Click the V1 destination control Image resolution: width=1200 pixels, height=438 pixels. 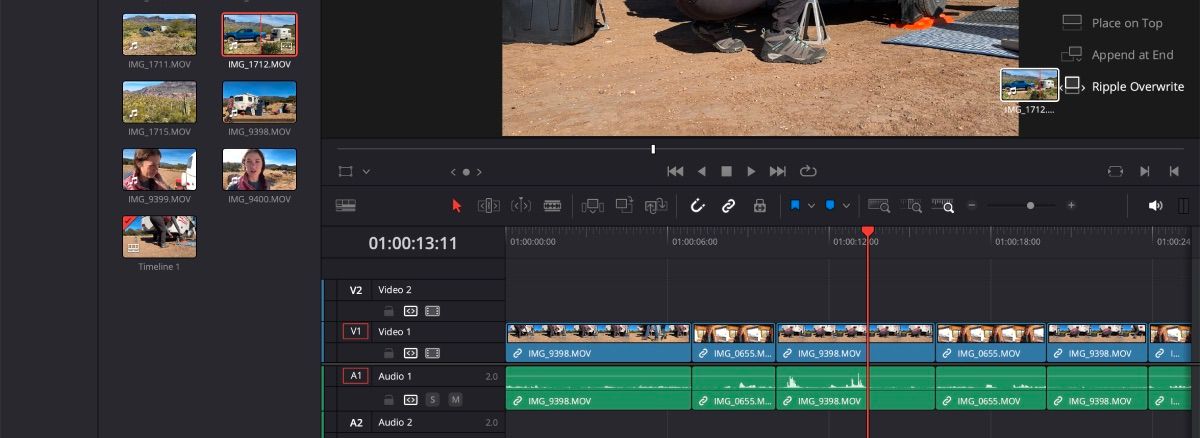click(355, 331)
